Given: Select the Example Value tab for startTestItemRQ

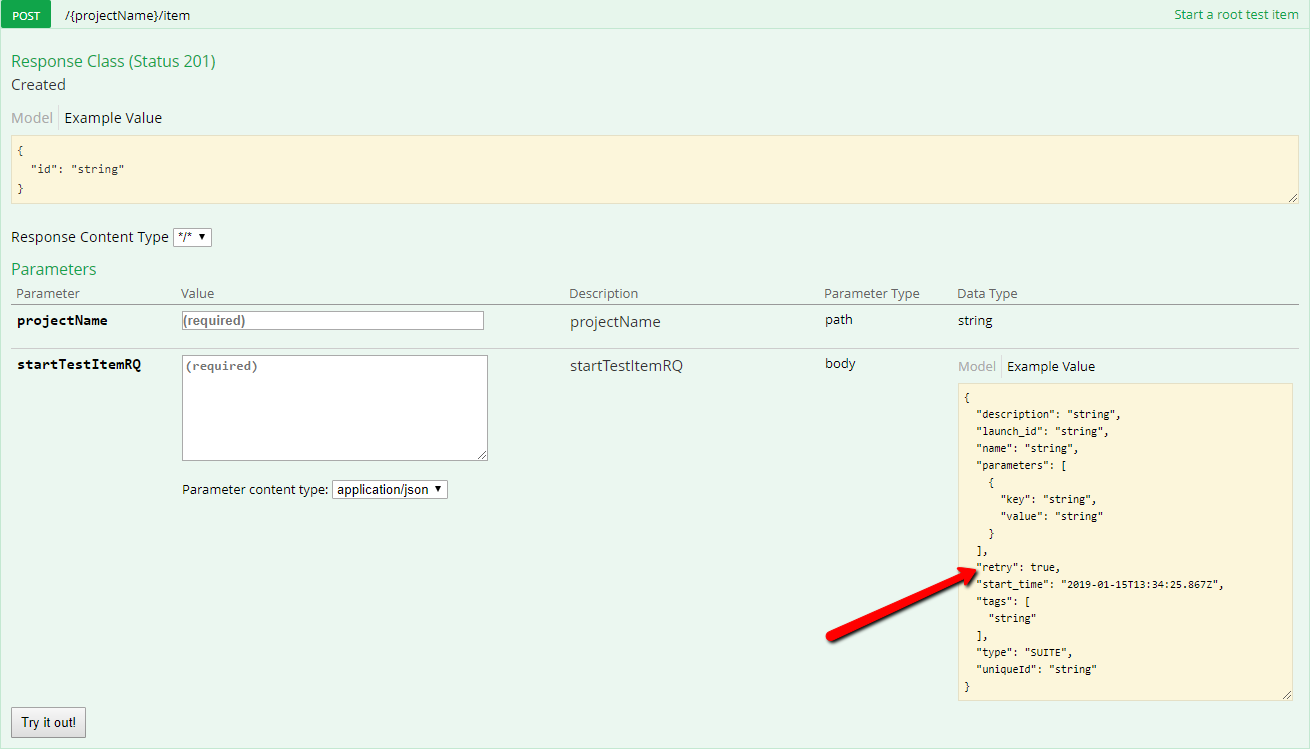Looking at the screenshot, I should coord(1051,366).
